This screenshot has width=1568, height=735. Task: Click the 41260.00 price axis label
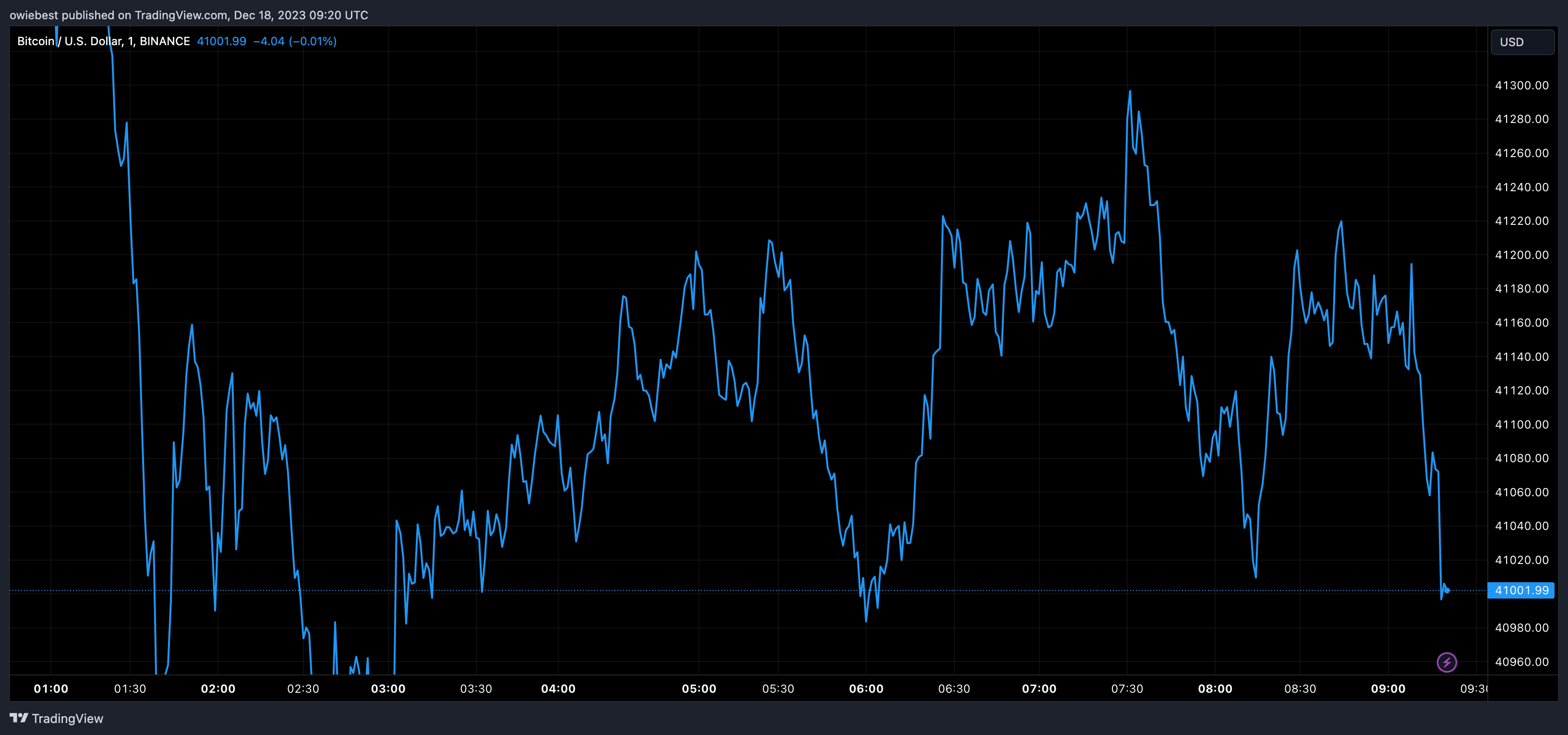tap(1522, 153)
